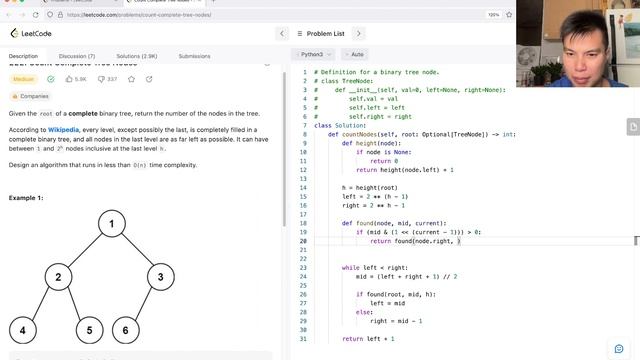Open a new browser tab with plus

click(x=213, y=1)
